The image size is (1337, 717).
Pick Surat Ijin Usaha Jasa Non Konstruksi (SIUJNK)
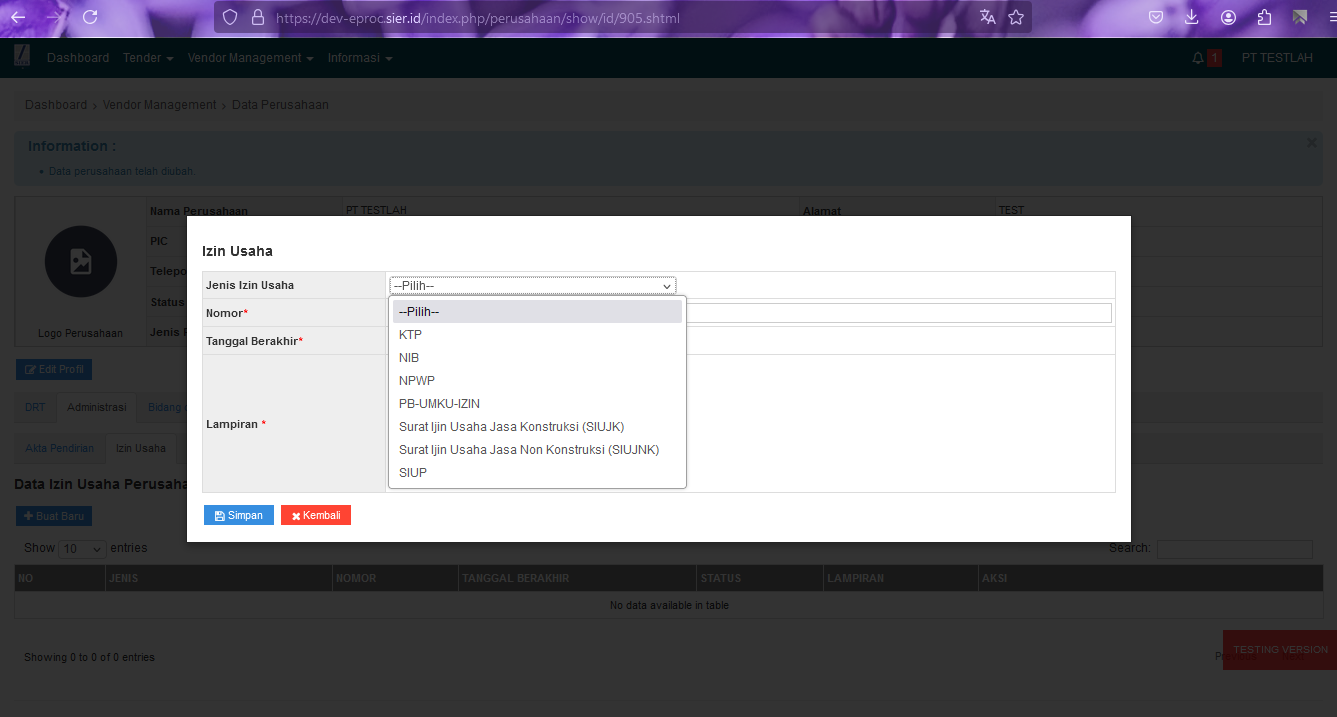(x=537, y=450)
